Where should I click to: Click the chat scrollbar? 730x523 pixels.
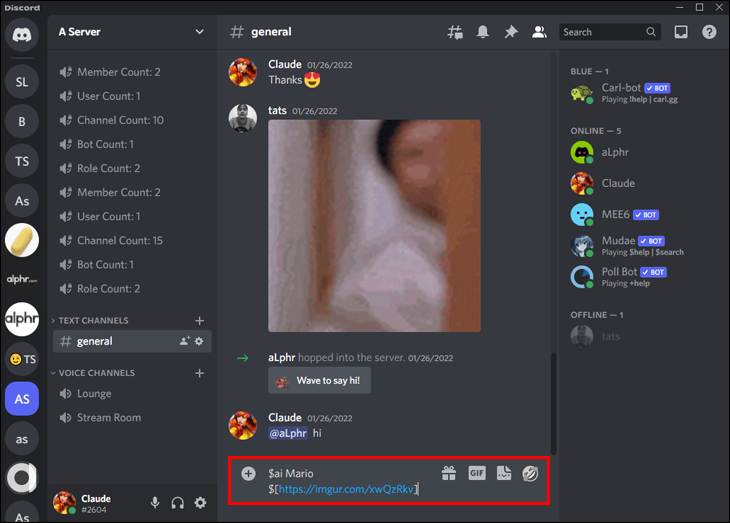coord(554,403)
